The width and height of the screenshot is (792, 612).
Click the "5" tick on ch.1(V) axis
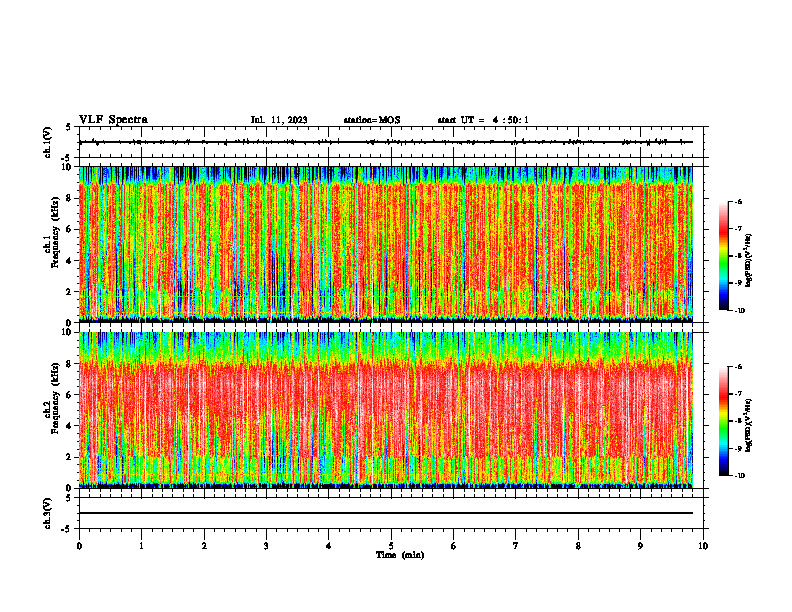68,127
